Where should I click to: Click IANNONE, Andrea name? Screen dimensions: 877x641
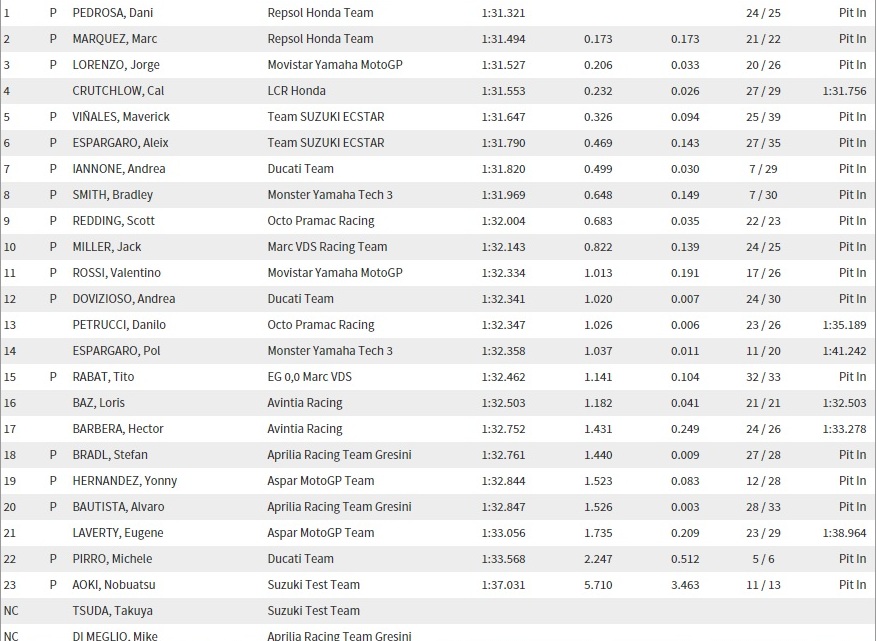[119, 169]
